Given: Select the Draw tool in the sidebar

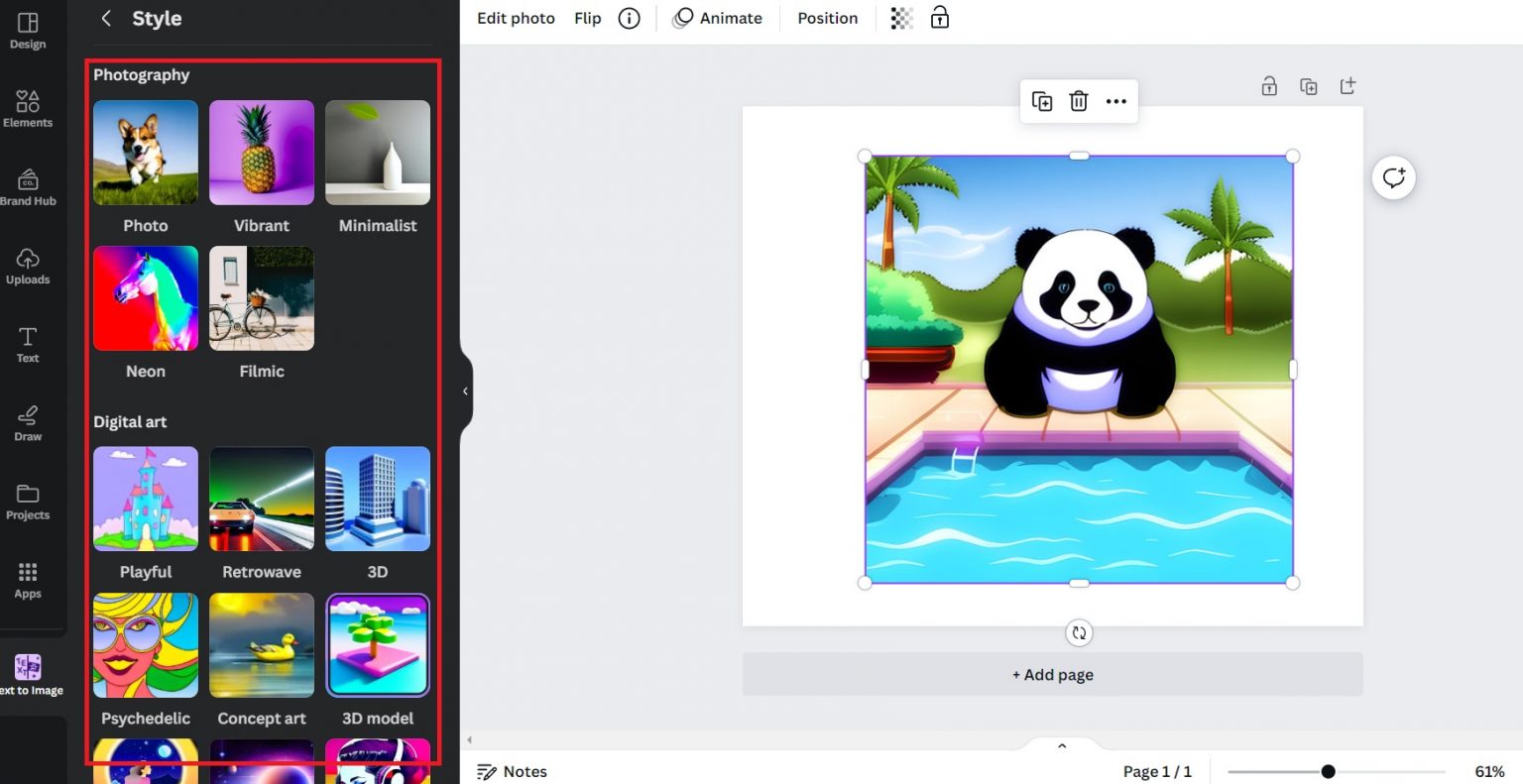Looking at the screenshot, I should [27, 423].
